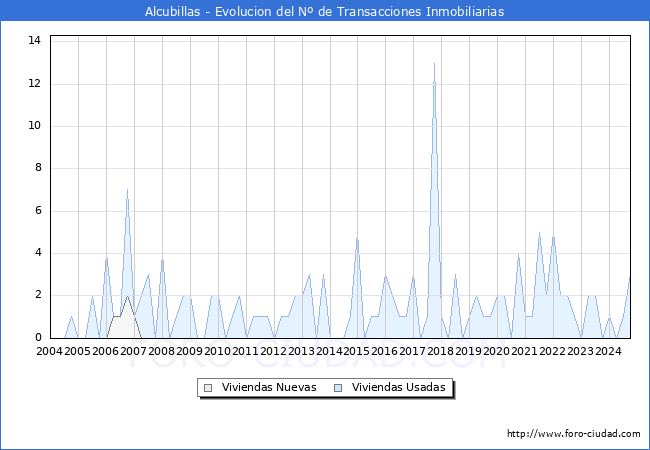Click the y-axis label 8
Image resolution: width=650 pixels, height=450 pixels.
tap(39, 167)
